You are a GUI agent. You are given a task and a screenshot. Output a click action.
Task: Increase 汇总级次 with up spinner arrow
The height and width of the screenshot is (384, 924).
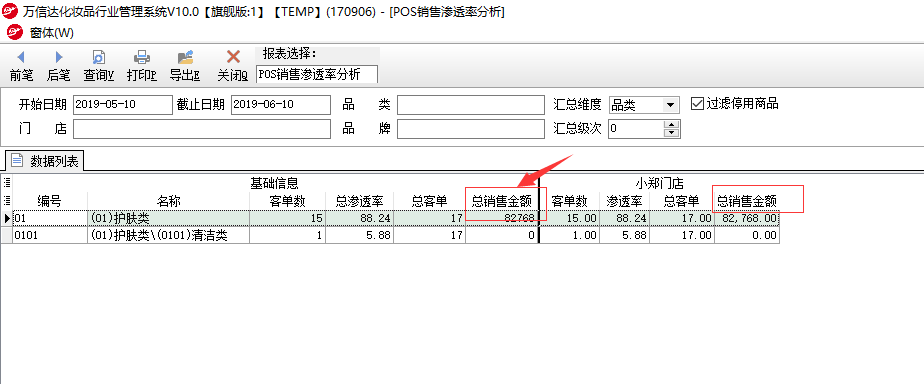[x=672, y=124]
